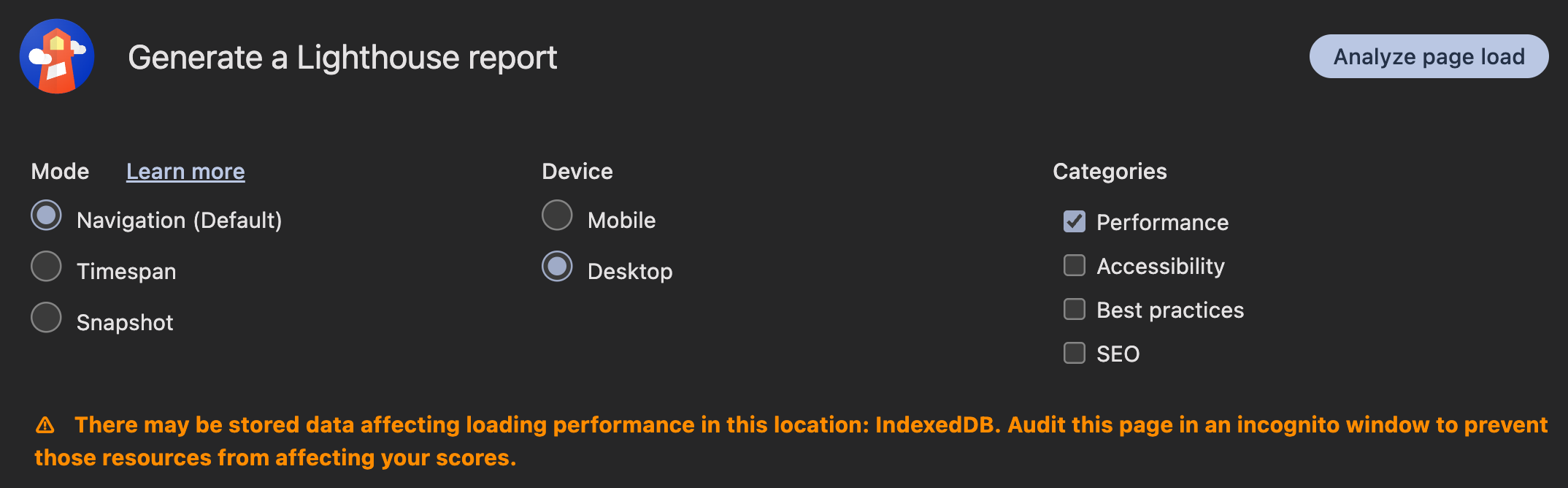The image size is (1568, 488).
Task: Switch device to Mobile radio button
Action: point(558,216)
